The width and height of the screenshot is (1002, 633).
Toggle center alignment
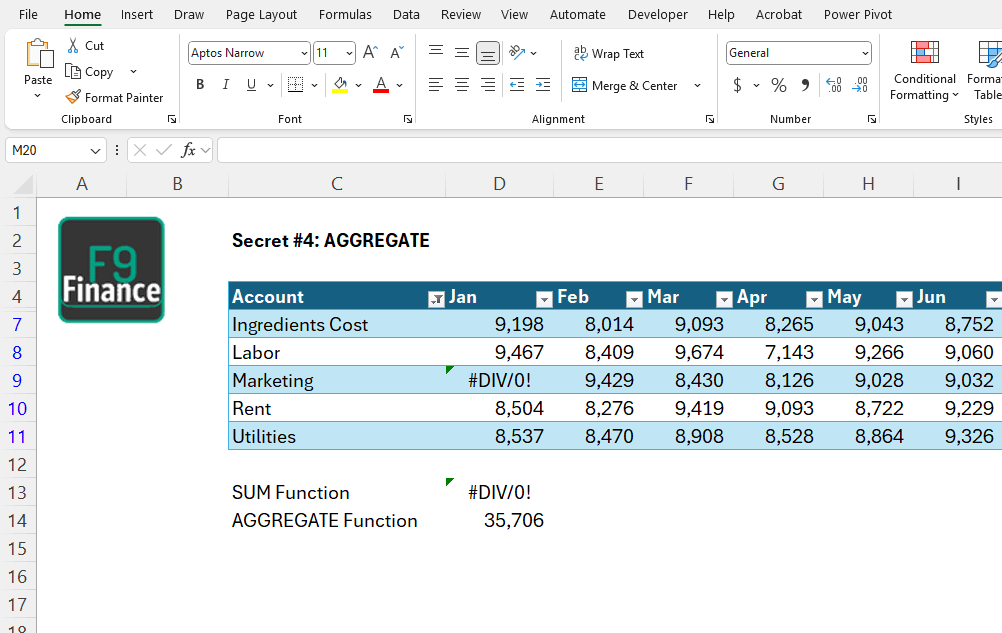click(461, 85)
